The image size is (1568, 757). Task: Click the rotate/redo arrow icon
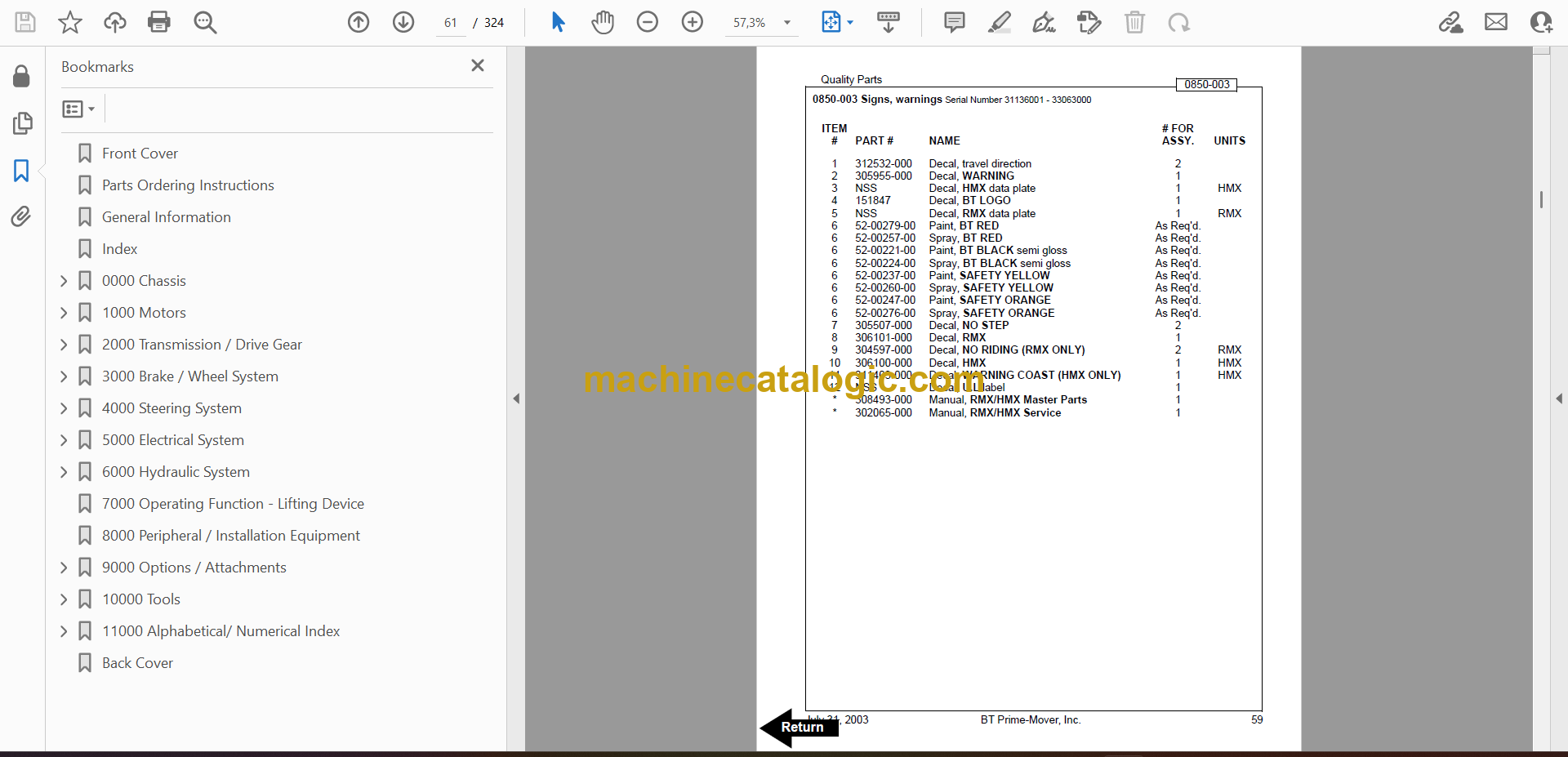coord(1179,23)
